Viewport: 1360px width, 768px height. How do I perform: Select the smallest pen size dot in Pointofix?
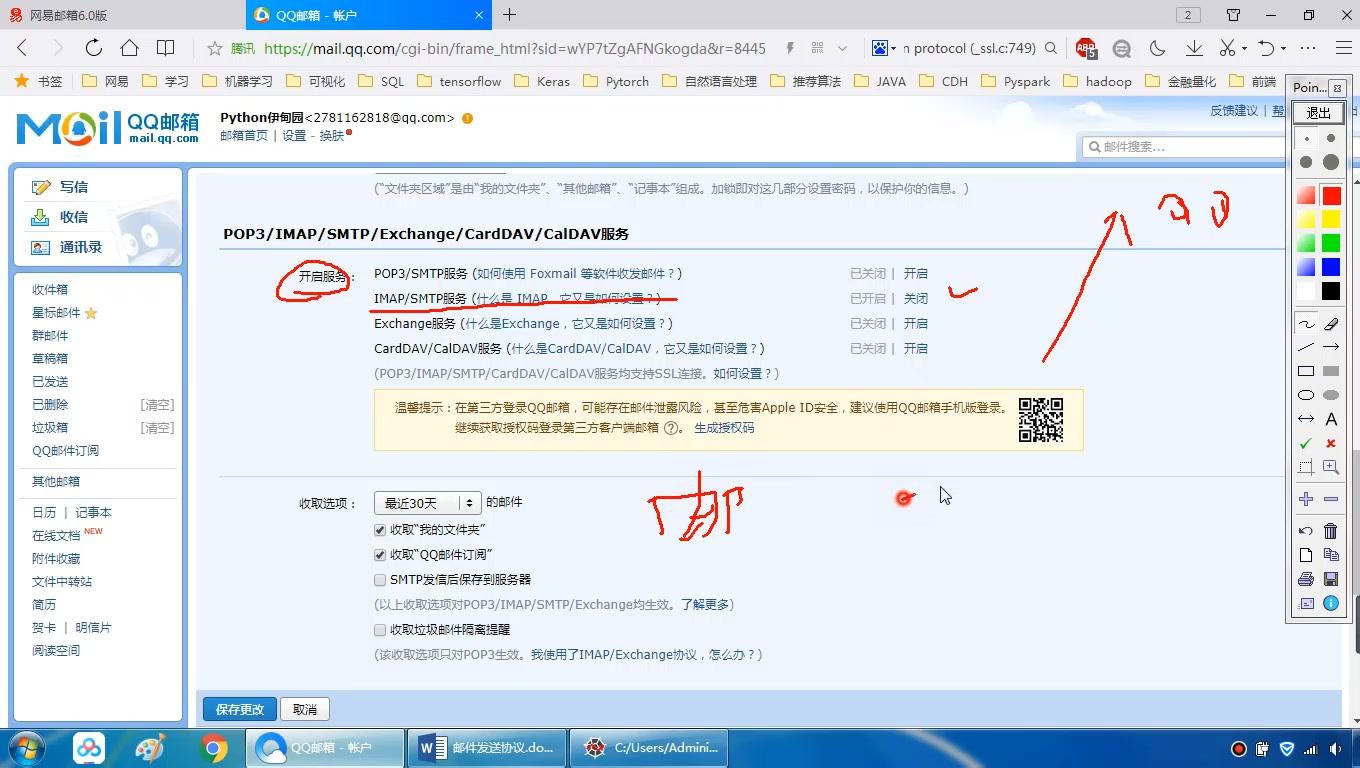click(x=1306, y=139)
